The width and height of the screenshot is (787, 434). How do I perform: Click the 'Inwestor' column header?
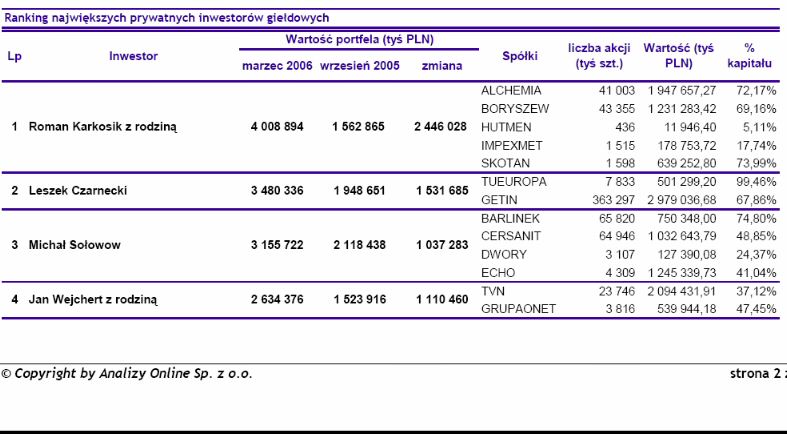(x=133, y=56)
